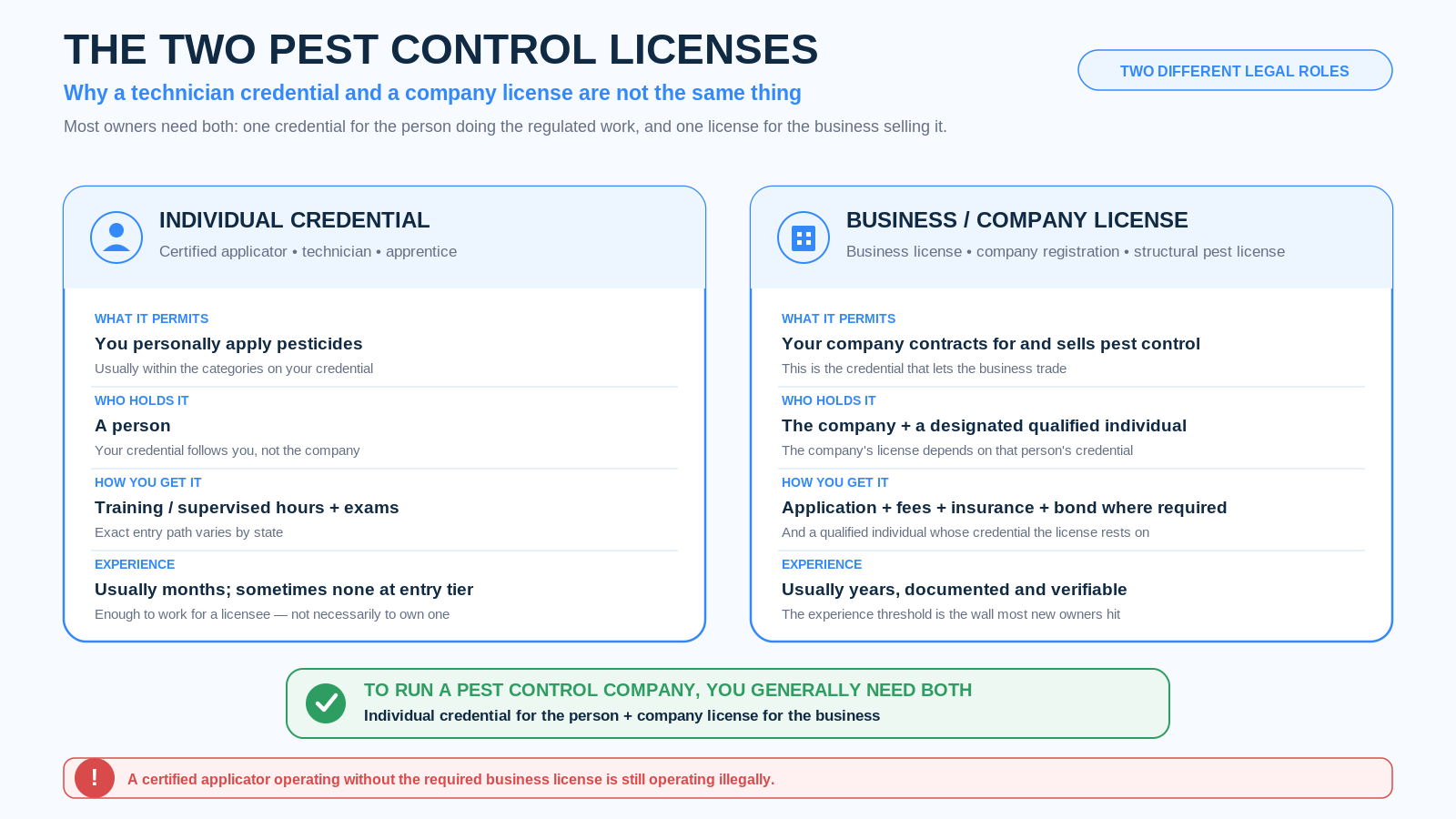The image size is (1456, 819).
Task: Select the Business / Company License heading
Action: [x=1016, y=220]
